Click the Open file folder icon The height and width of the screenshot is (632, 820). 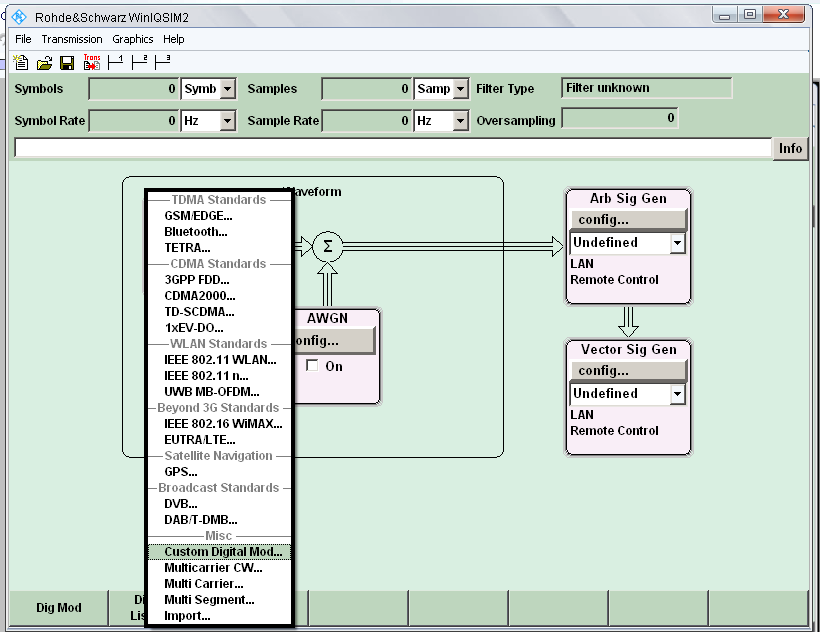44,63
